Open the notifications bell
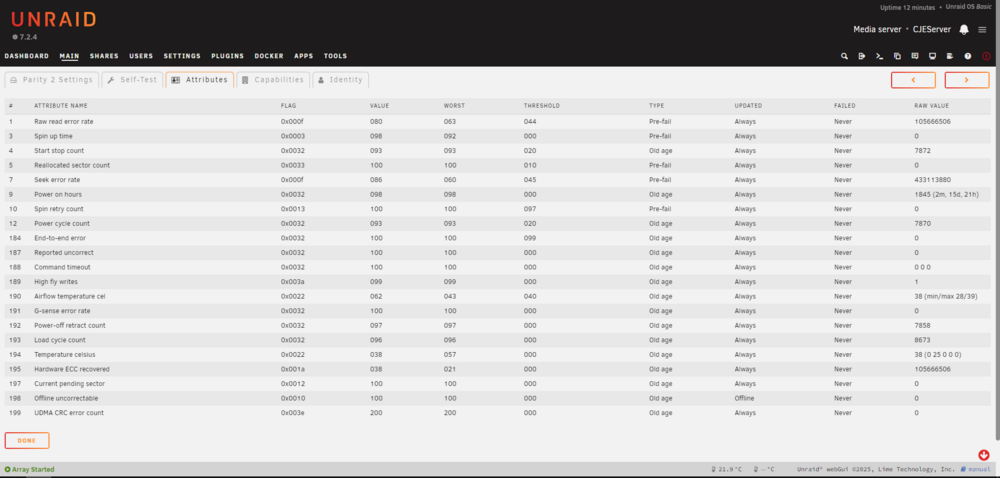The image size is (1000, 478). [x=964, y=29]
